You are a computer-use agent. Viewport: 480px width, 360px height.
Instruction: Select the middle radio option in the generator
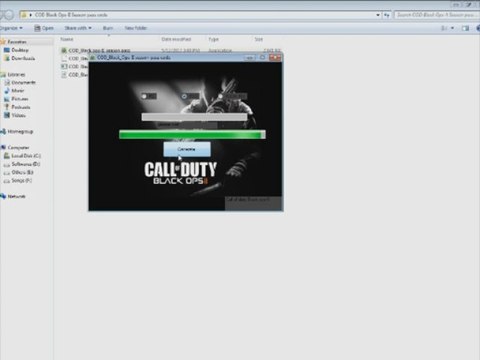[x=184, y=96]
